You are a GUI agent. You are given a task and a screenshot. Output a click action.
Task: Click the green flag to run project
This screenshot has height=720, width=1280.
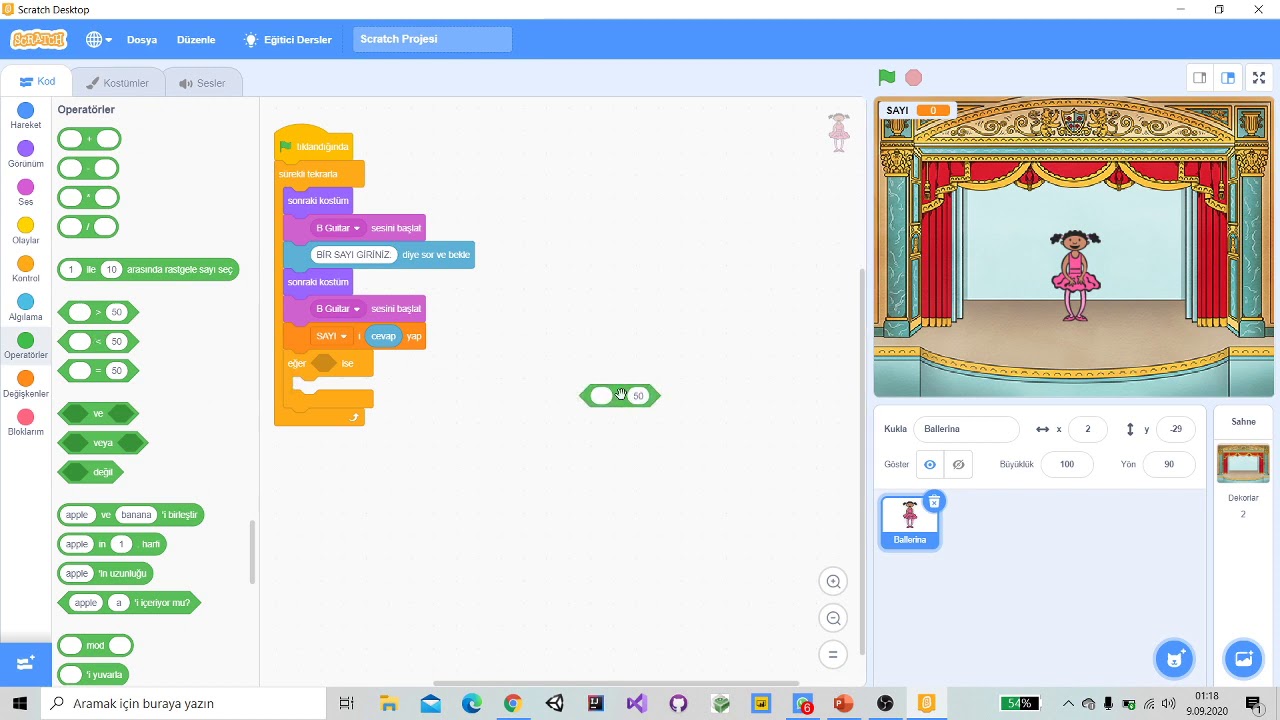click(x=886, y=77)
